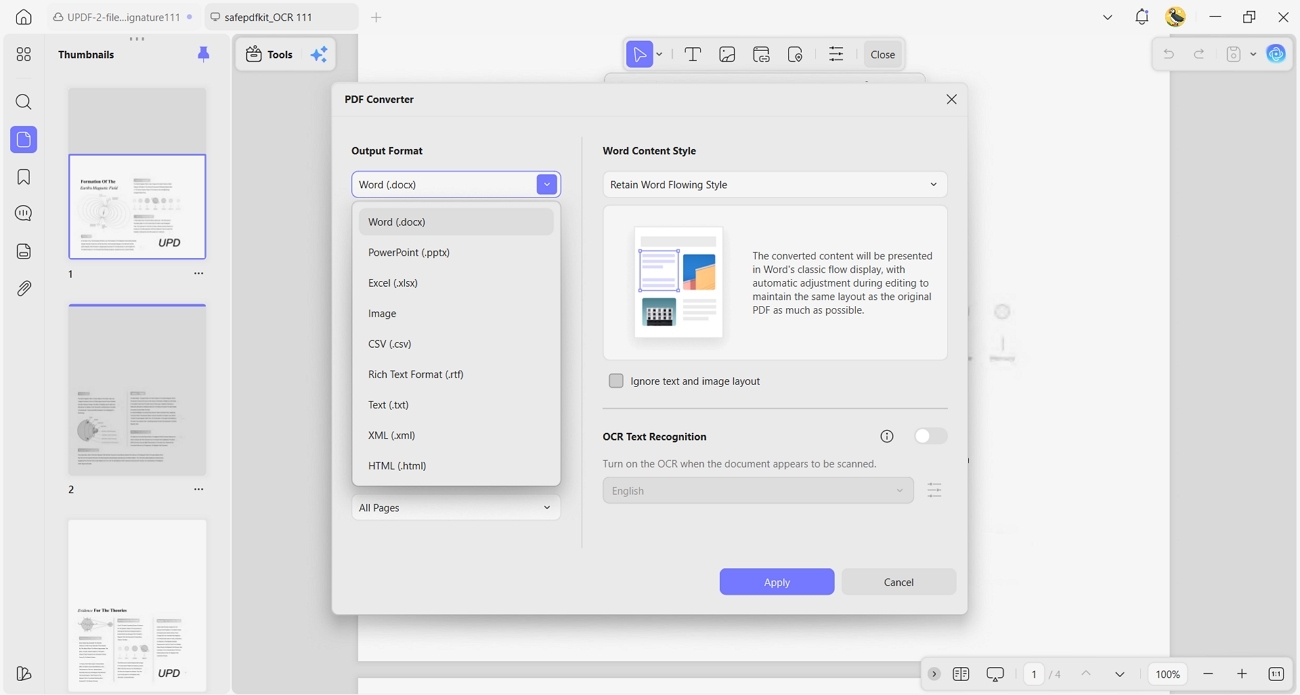Viewport: 1300px width, 695px height.
Task: Switch to the UPDF-2-file signature111 tab
Action: pos(123,17)
